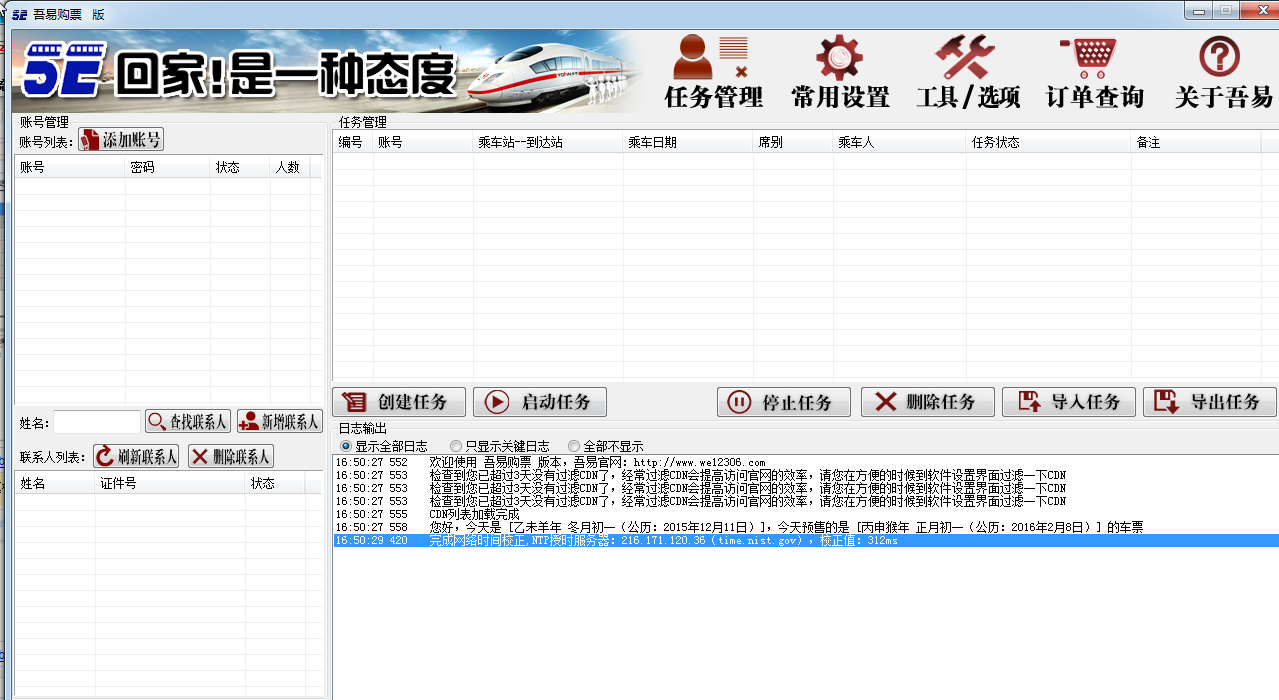Click 添加账号 add account button
The width and height of the screenshot is (1279, 700).
(121, 140)
